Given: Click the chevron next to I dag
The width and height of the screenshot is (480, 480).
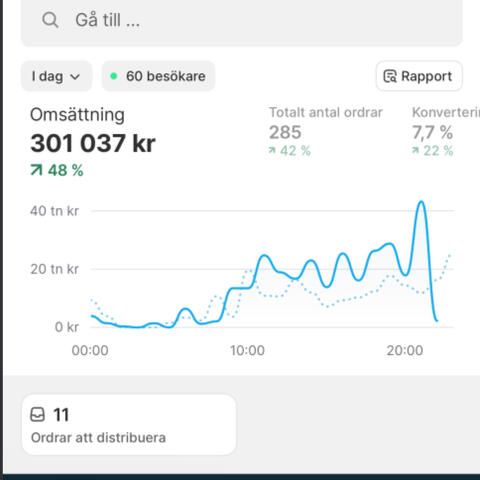Looking at the screenshot, I should (x=75, y=77).
